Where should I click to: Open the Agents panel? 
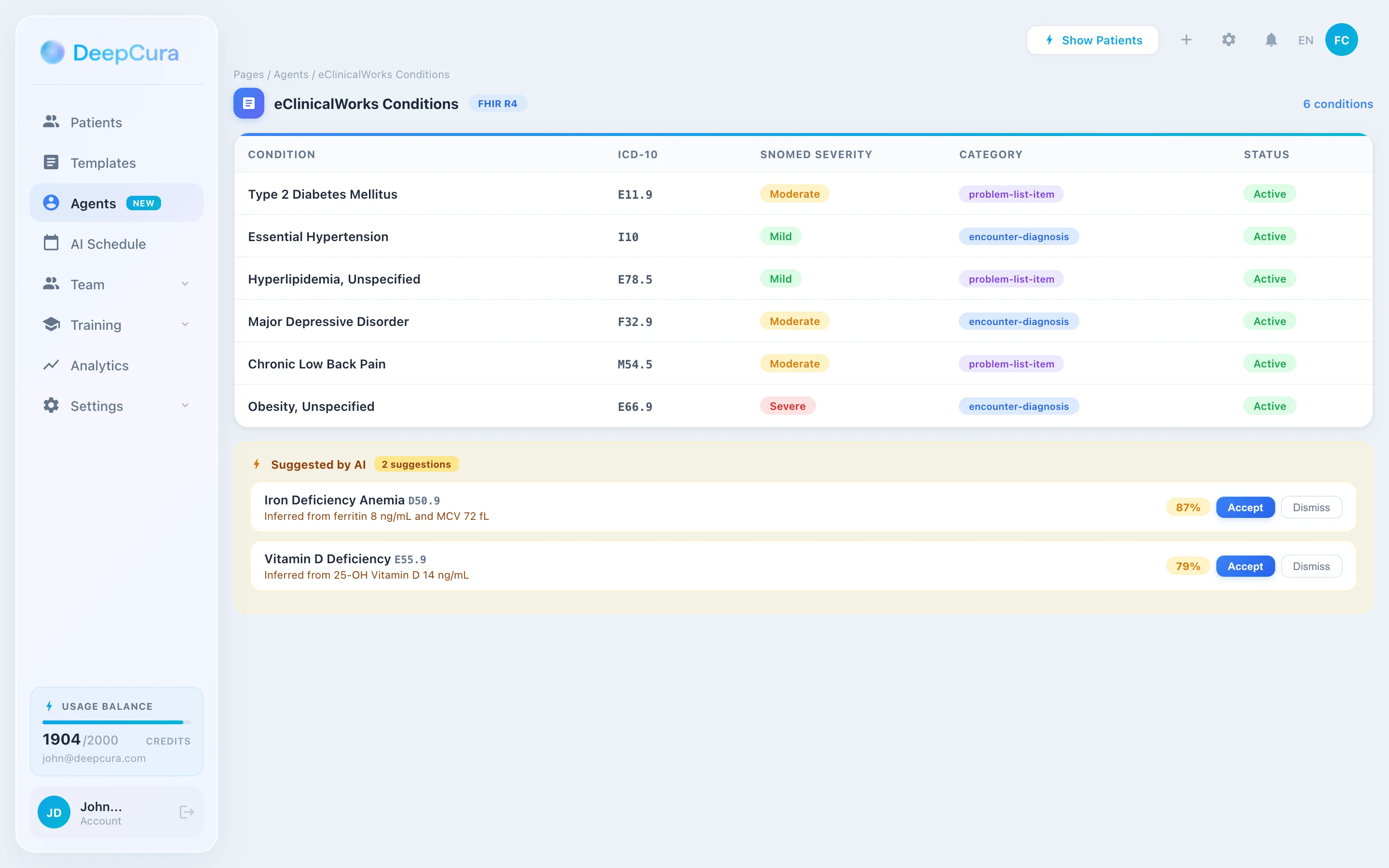[94, 203]
